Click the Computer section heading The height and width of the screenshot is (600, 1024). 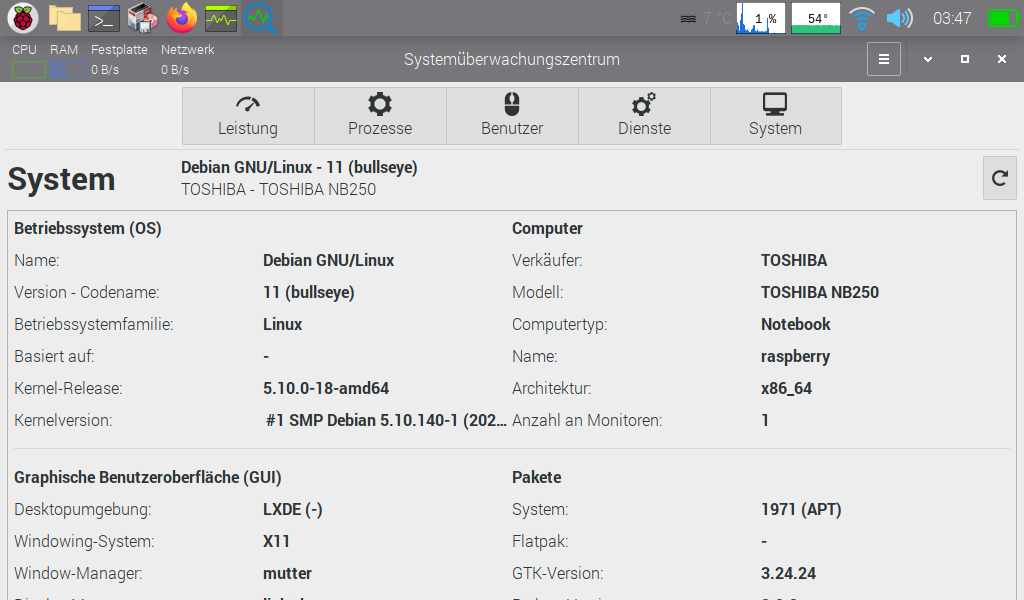coord(547,229)
